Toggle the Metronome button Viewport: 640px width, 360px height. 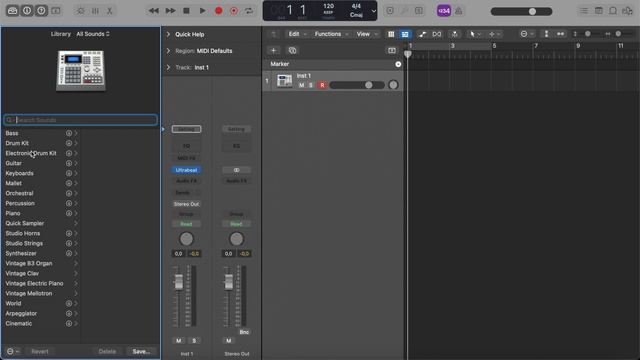(x=459, y=11)
